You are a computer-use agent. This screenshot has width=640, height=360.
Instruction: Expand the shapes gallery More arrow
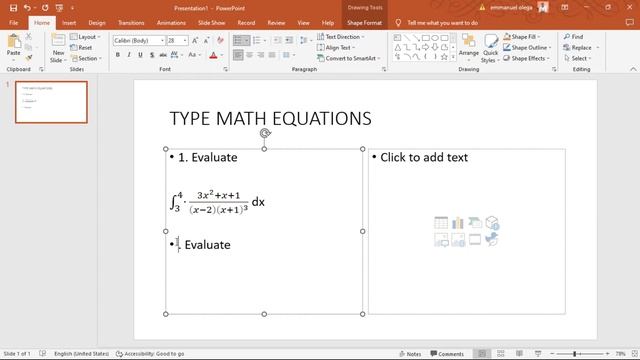tap(453, 57)
